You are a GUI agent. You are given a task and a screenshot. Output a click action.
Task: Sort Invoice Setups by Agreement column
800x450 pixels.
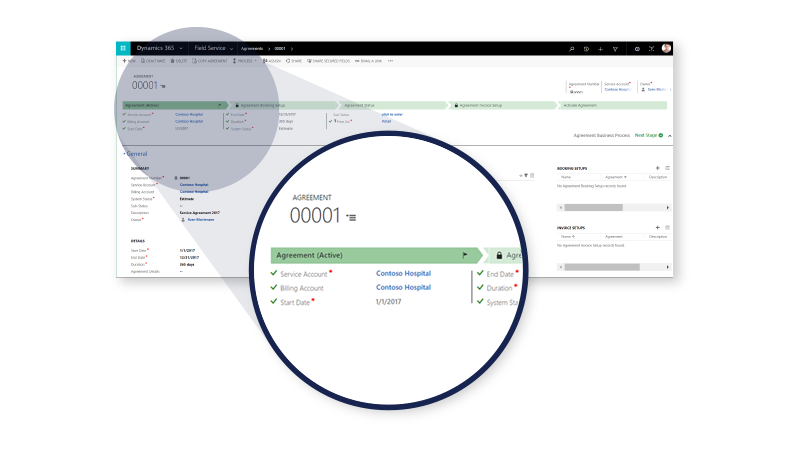pyautogui.click(x=614, y=237)
